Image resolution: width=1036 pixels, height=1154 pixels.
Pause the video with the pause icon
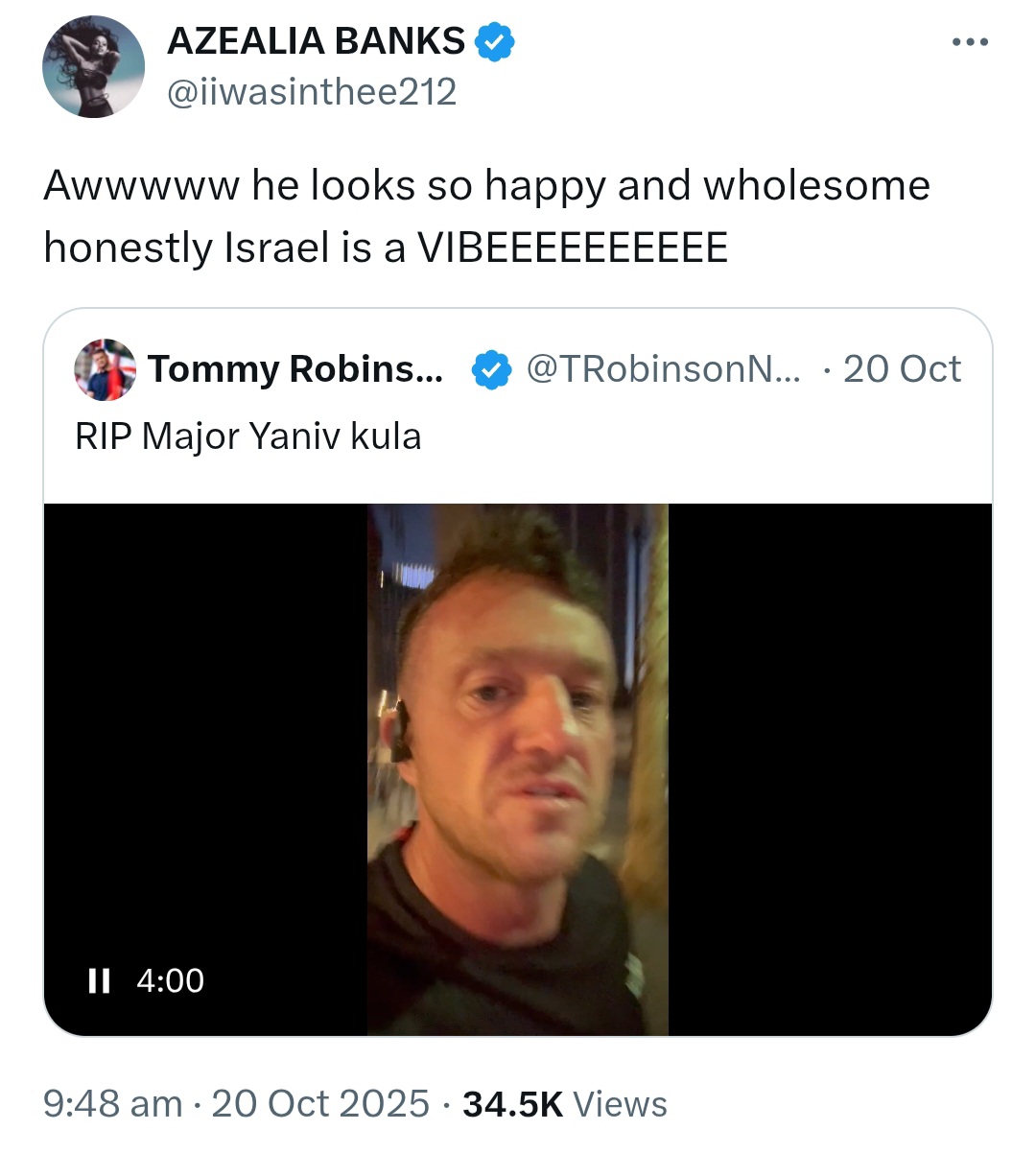(x=99, y=980)
